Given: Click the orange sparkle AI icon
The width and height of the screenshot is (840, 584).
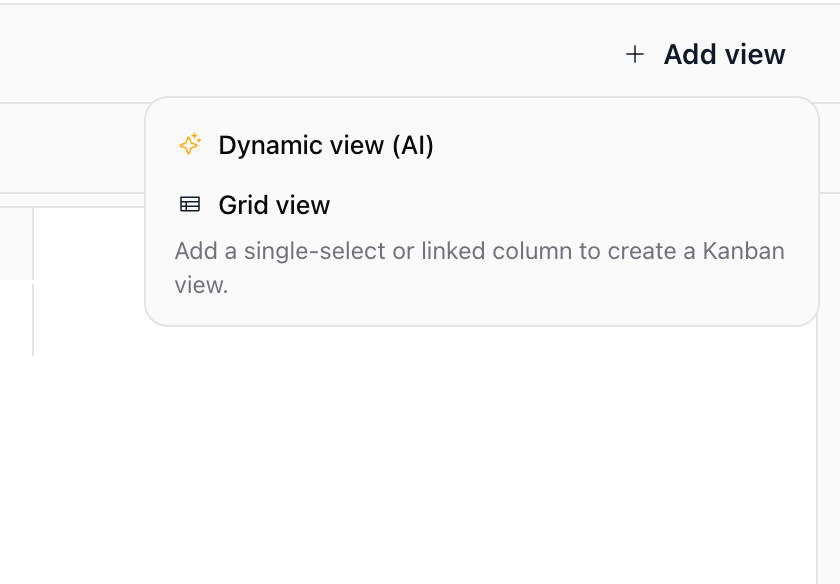Looking at the screenshot, I should 190,145.
